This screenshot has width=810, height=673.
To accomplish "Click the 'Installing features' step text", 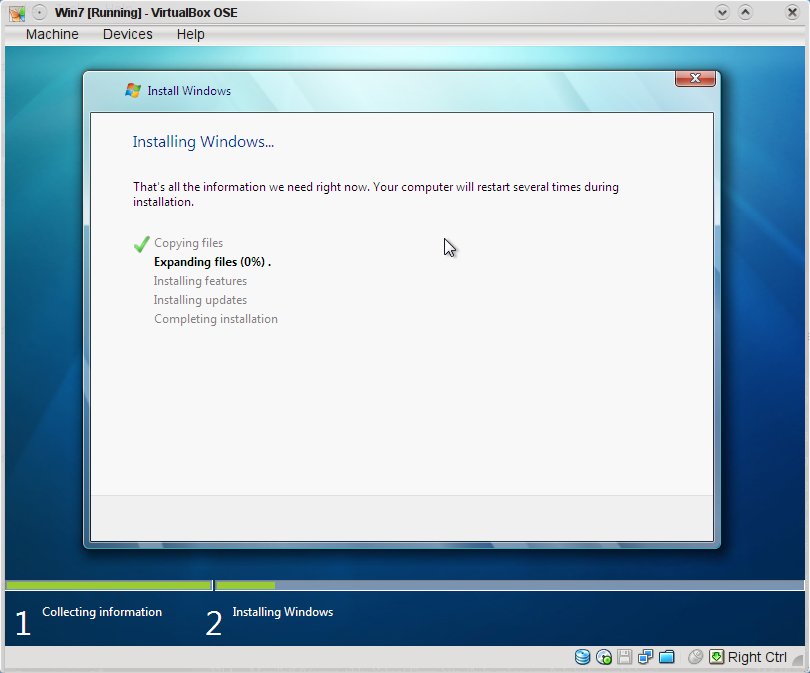I will point(200,281).
